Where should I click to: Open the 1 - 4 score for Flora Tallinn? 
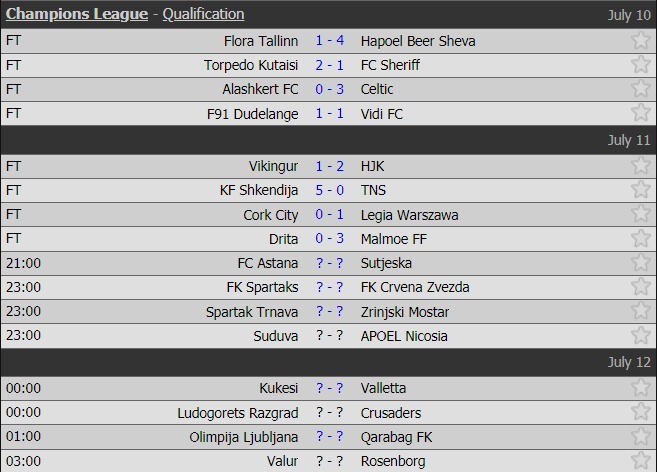(330, 41)
